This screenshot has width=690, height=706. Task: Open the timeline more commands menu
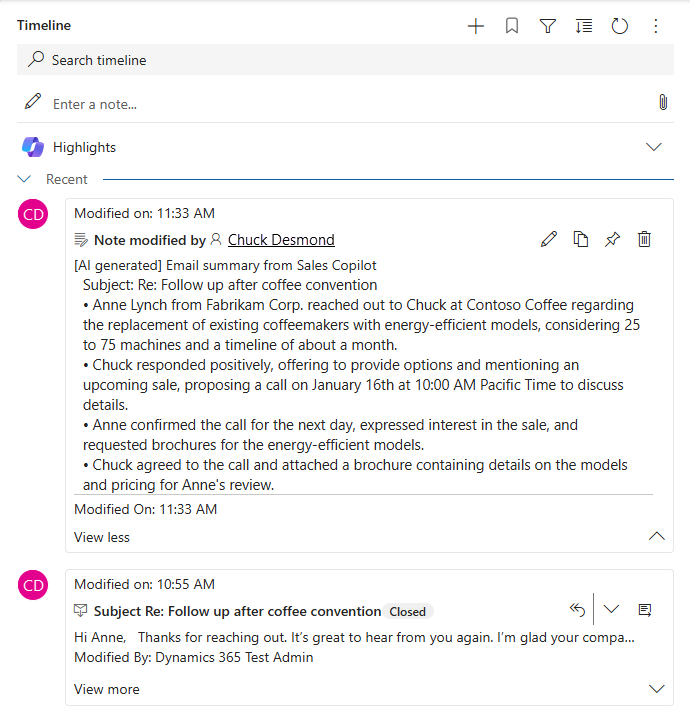pos(656,26)
